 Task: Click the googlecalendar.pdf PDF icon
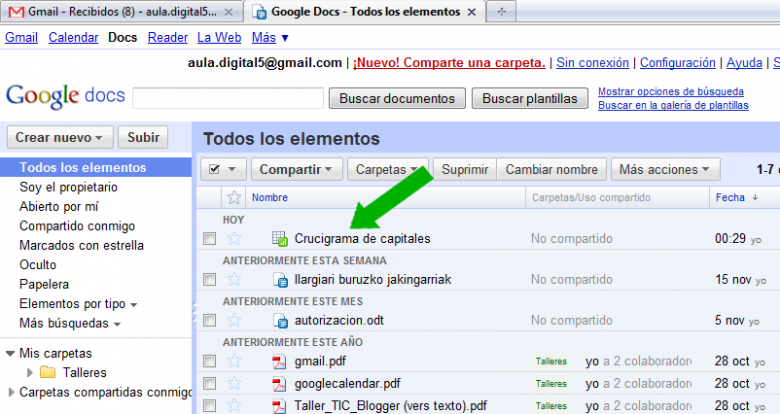[x=279, y=384]
